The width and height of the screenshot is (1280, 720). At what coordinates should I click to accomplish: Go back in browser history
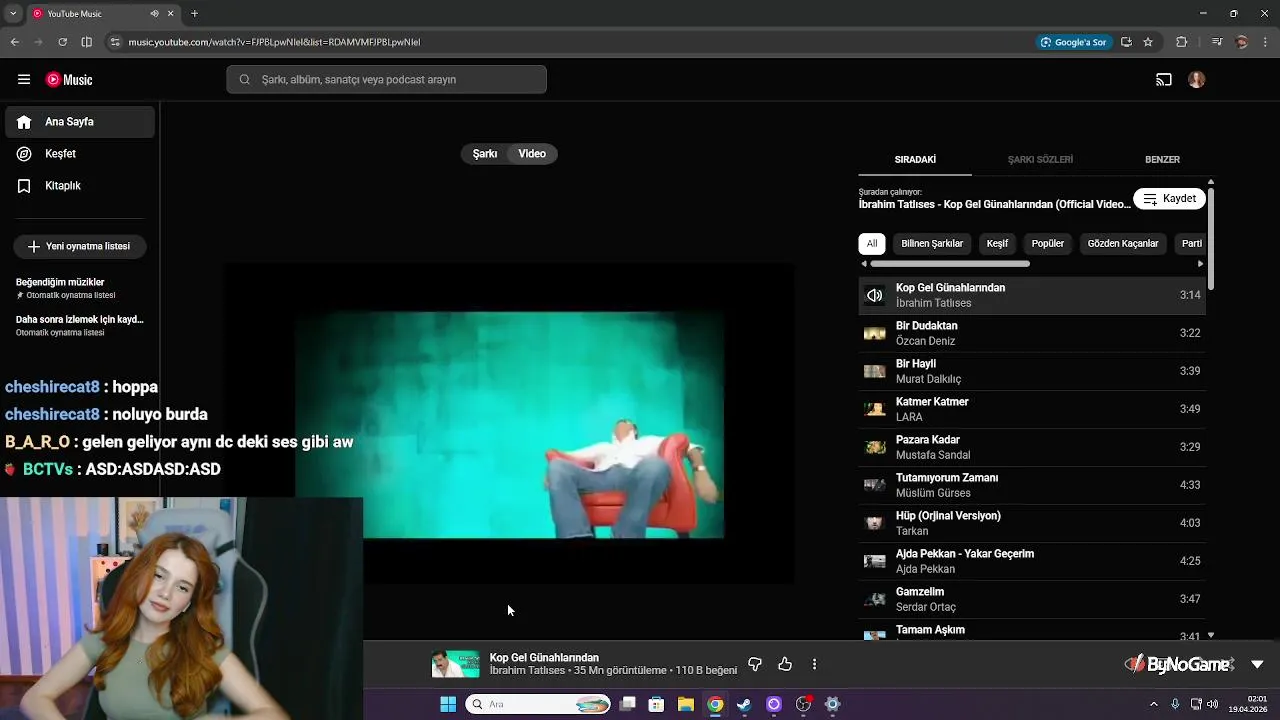[x=15, y=42]
